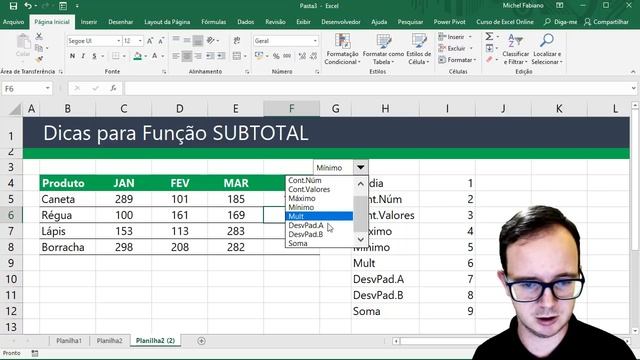
Task: Apply percent style with % icon
Action: tap(276, 56)
